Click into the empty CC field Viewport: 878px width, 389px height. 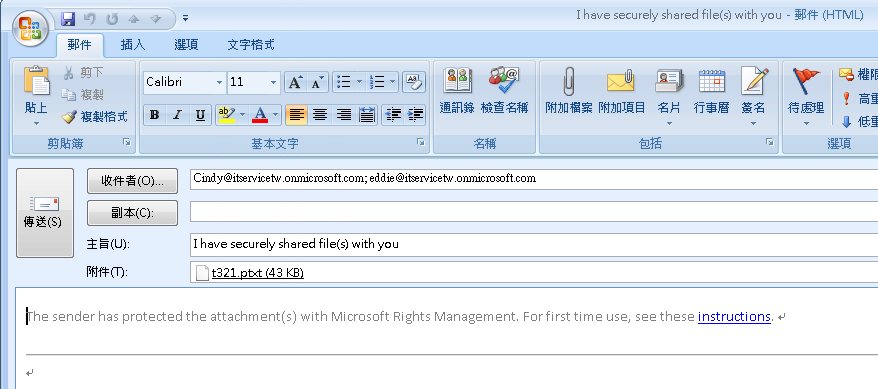click(x=534, y=212)
